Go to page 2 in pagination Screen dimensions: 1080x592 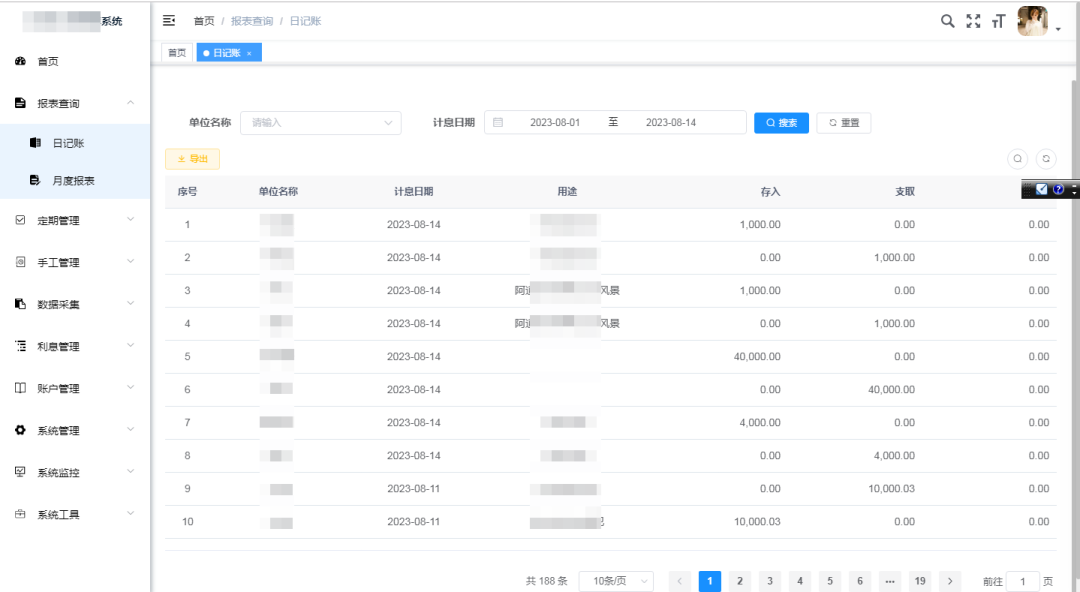(739, 581)
